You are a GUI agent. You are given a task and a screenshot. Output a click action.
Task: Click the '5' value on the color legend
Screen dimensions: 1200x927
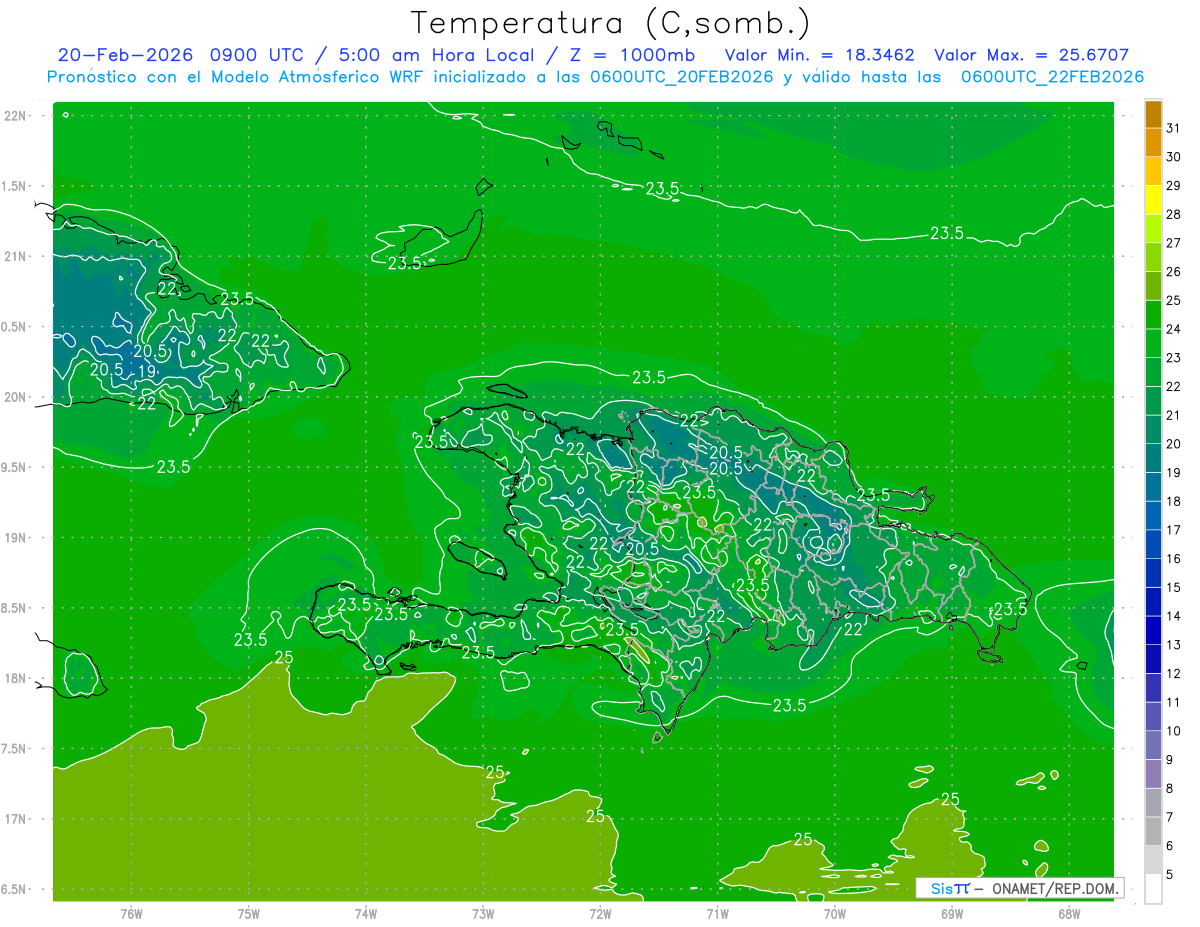[x=1170, y=874]
